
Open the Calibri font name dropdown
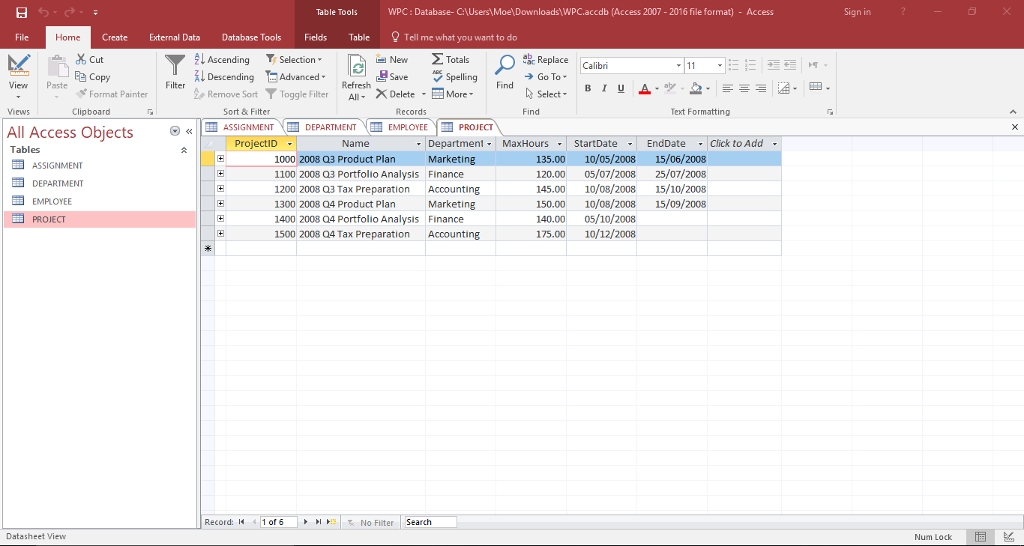pyautogui.click(x=679, y=65)
